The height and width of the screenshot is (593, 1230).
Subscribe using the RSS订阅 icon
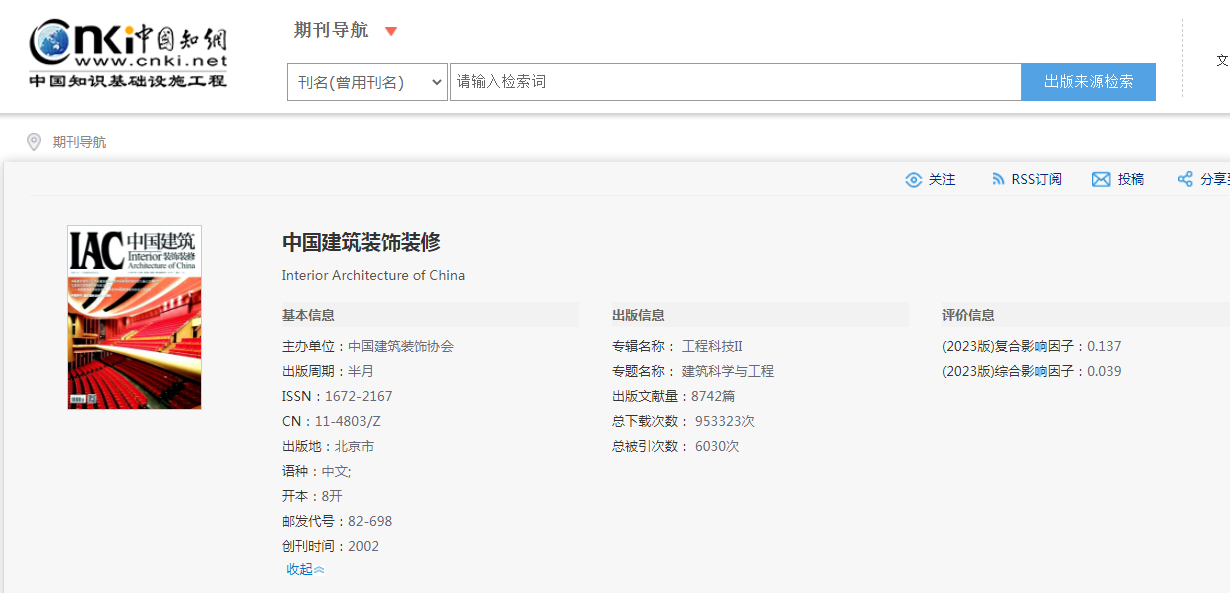pos(997,180)
